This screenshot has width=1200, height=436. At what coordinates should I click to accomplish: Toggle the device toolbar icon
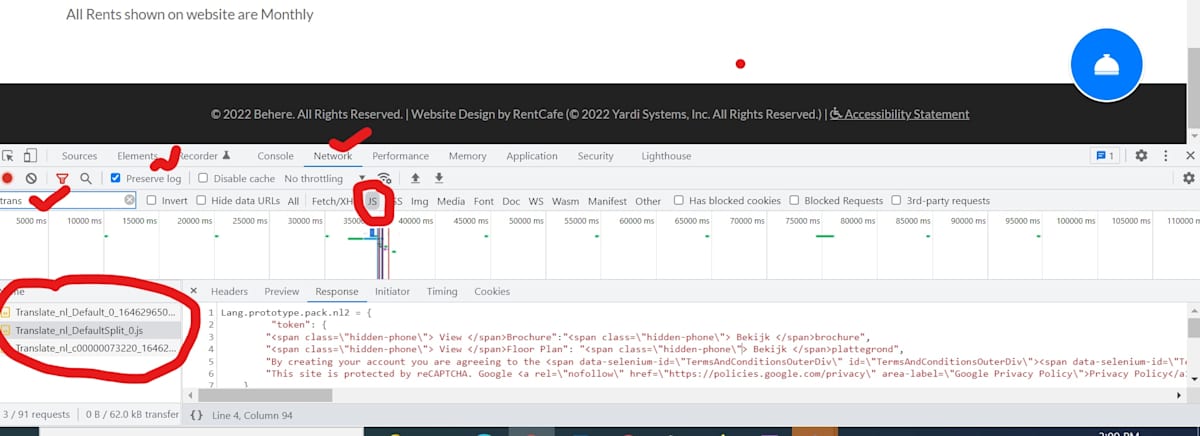tap(30, 156)
